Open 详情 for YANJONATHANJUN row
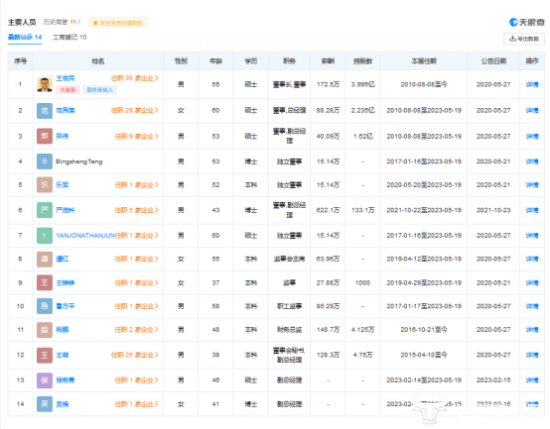The width and height of the screenshot is (550, 429). click(x=532, y=235)
